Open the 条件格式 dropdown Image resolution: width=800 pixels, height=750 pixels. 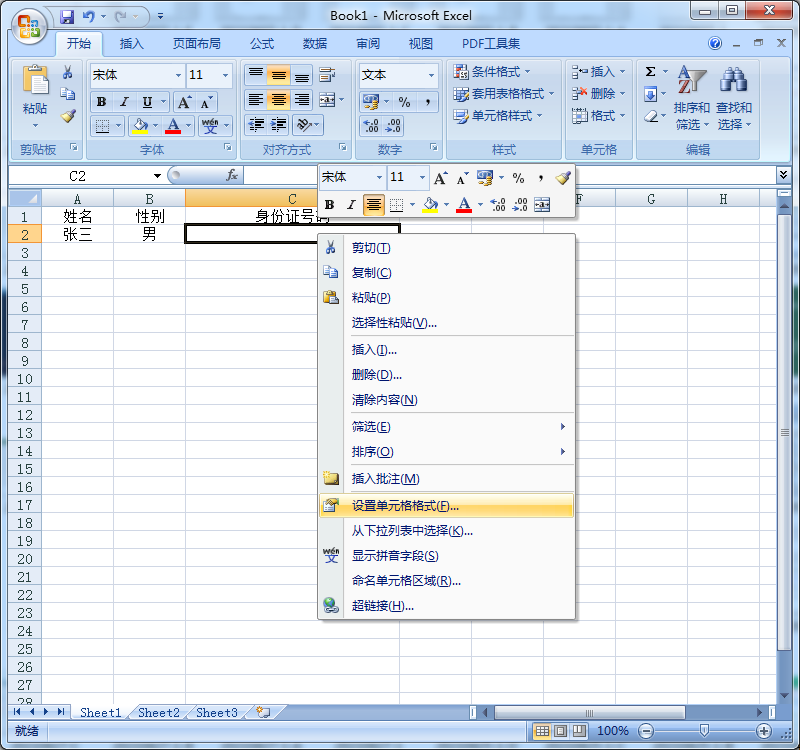(x=492, y=72)
